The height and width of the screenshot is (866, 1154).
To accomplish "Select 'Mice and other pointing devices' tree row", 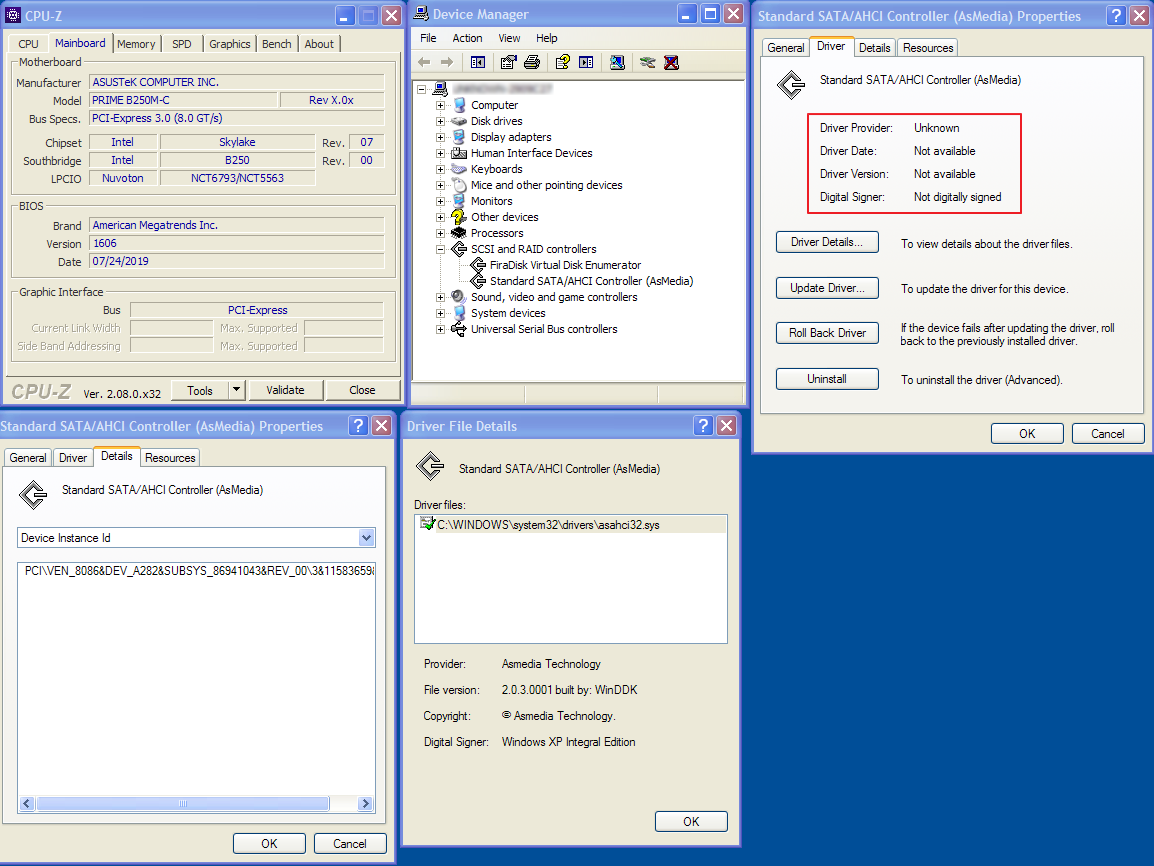I will (547, 185).
